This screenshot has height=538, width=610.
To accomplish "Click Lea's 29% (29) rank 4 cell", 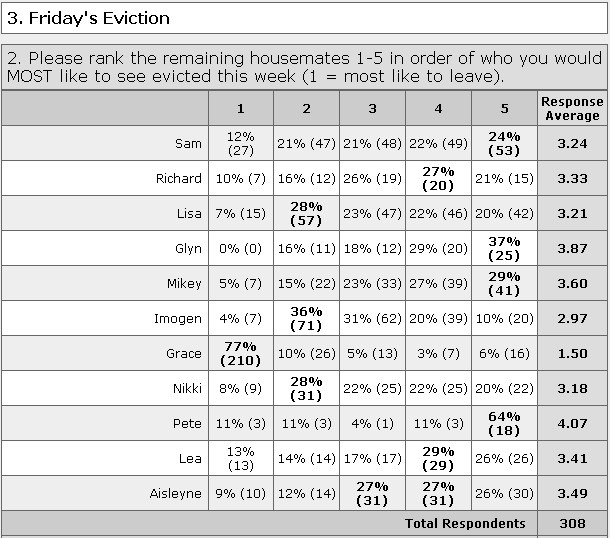I will click(438, 458).
